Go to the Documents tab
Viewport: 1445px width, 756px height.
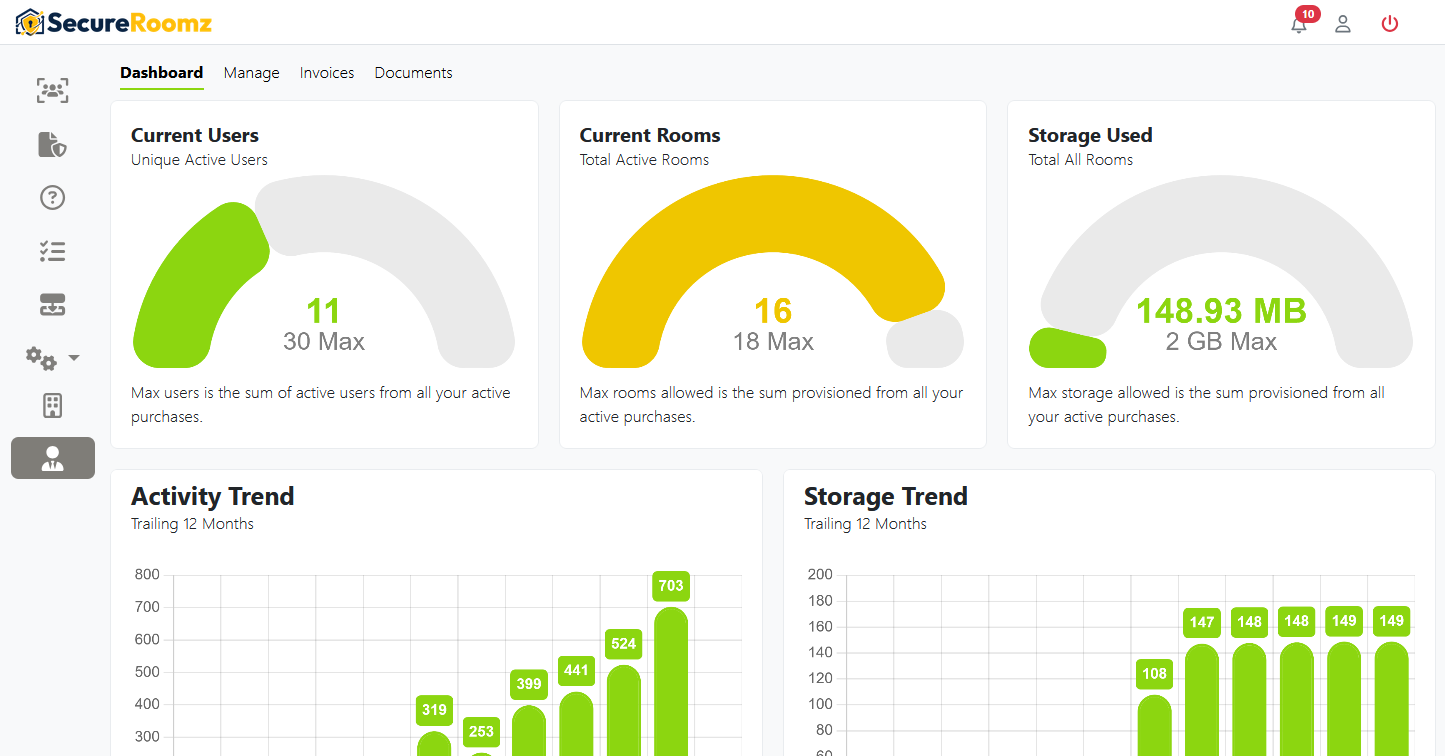click(414, 73)
